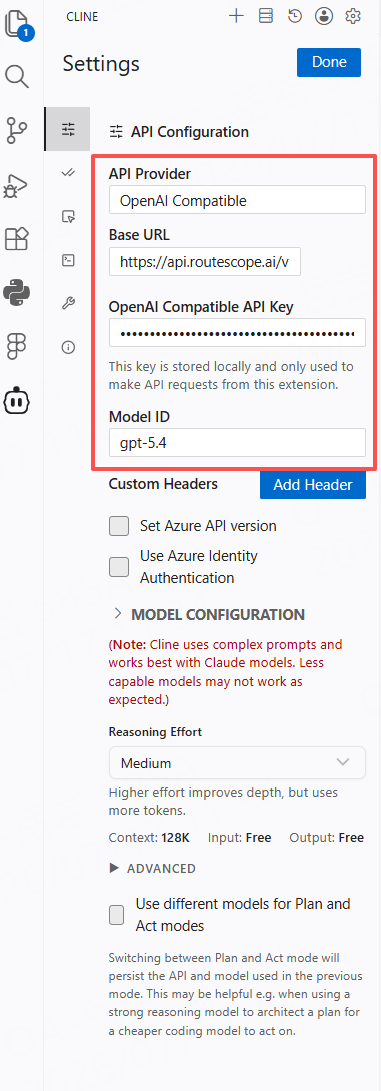Viewport: 381px width, 1091px height.
Task: Start a new Cline task with plus icon
Action: point(236,16)
